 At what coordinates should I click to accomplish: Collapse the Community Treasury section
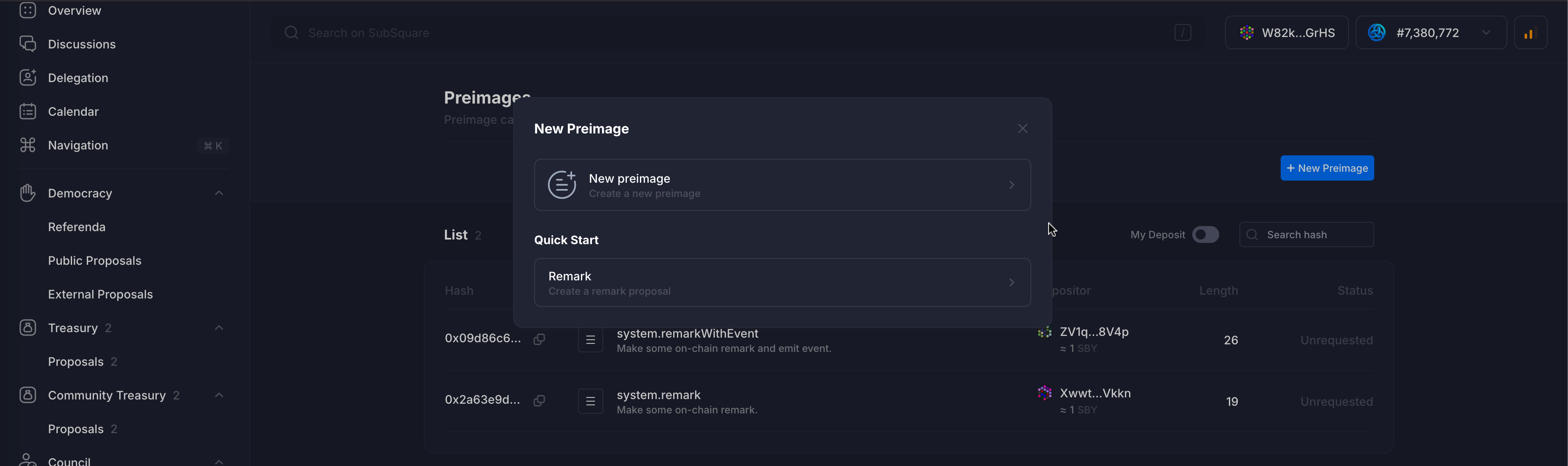point(219,395)
